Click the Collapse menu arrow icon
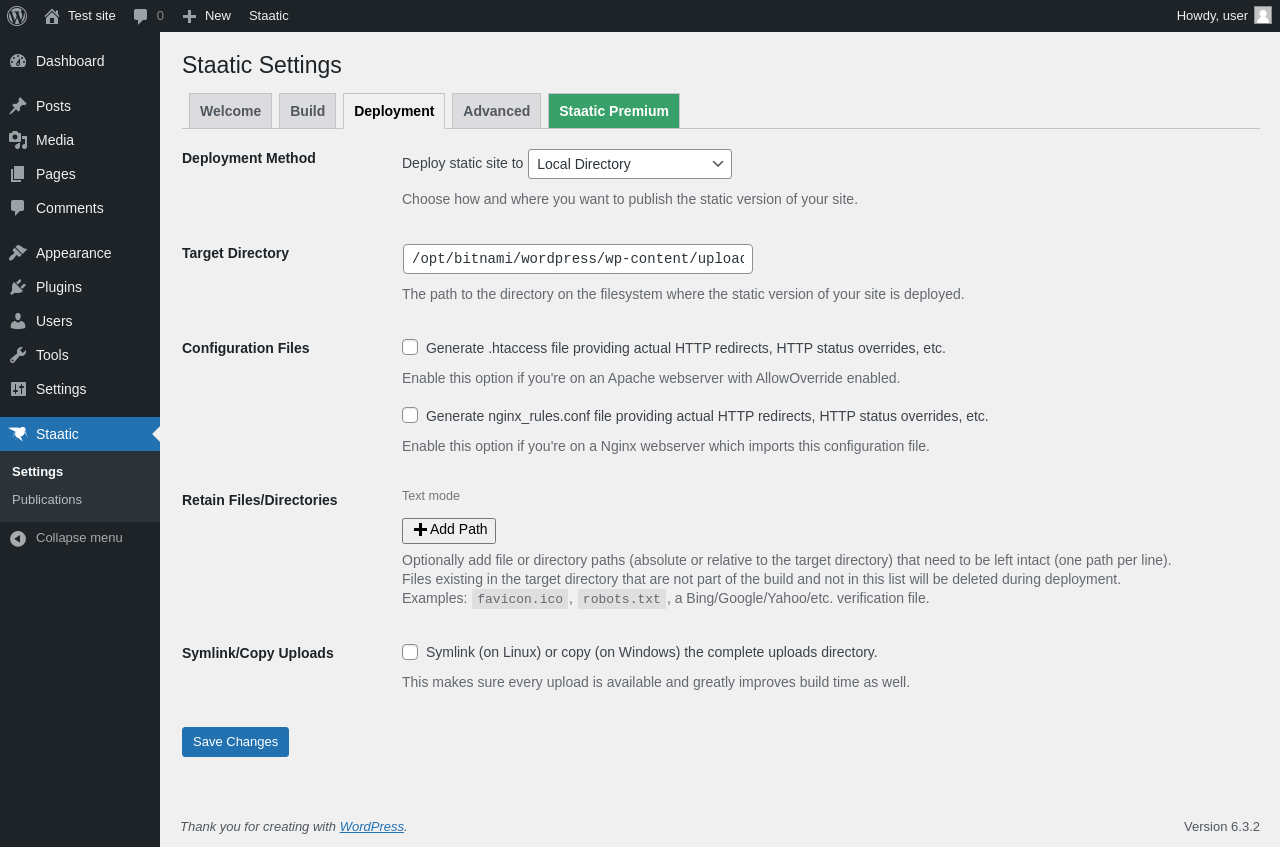Screen dimensions: 1280x847 pyautogui.click(x=18, y=538)
